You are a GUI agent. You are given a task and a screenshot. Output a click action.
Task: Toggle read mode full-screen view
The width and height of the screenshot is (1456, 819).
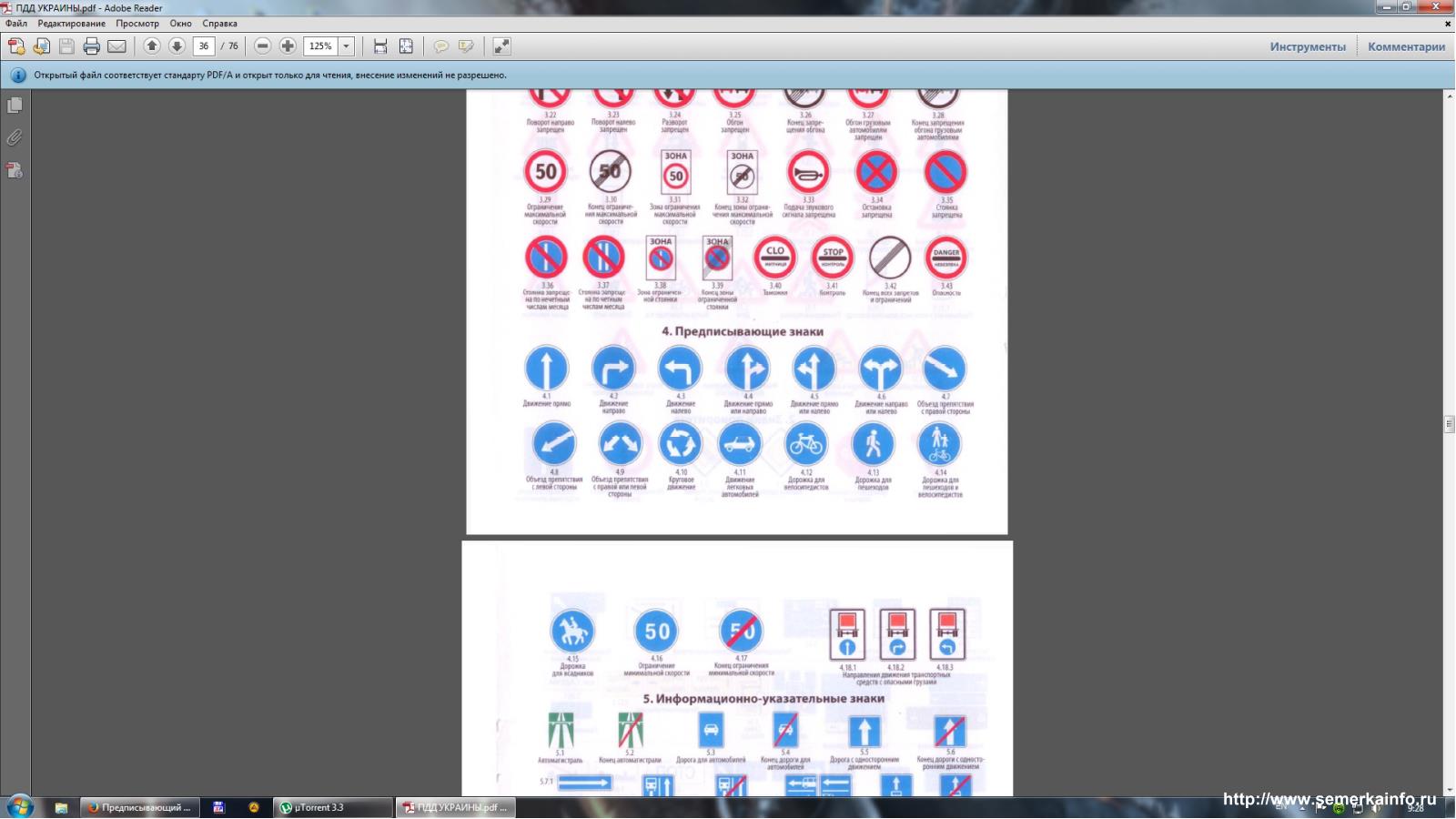pos(501,46)
